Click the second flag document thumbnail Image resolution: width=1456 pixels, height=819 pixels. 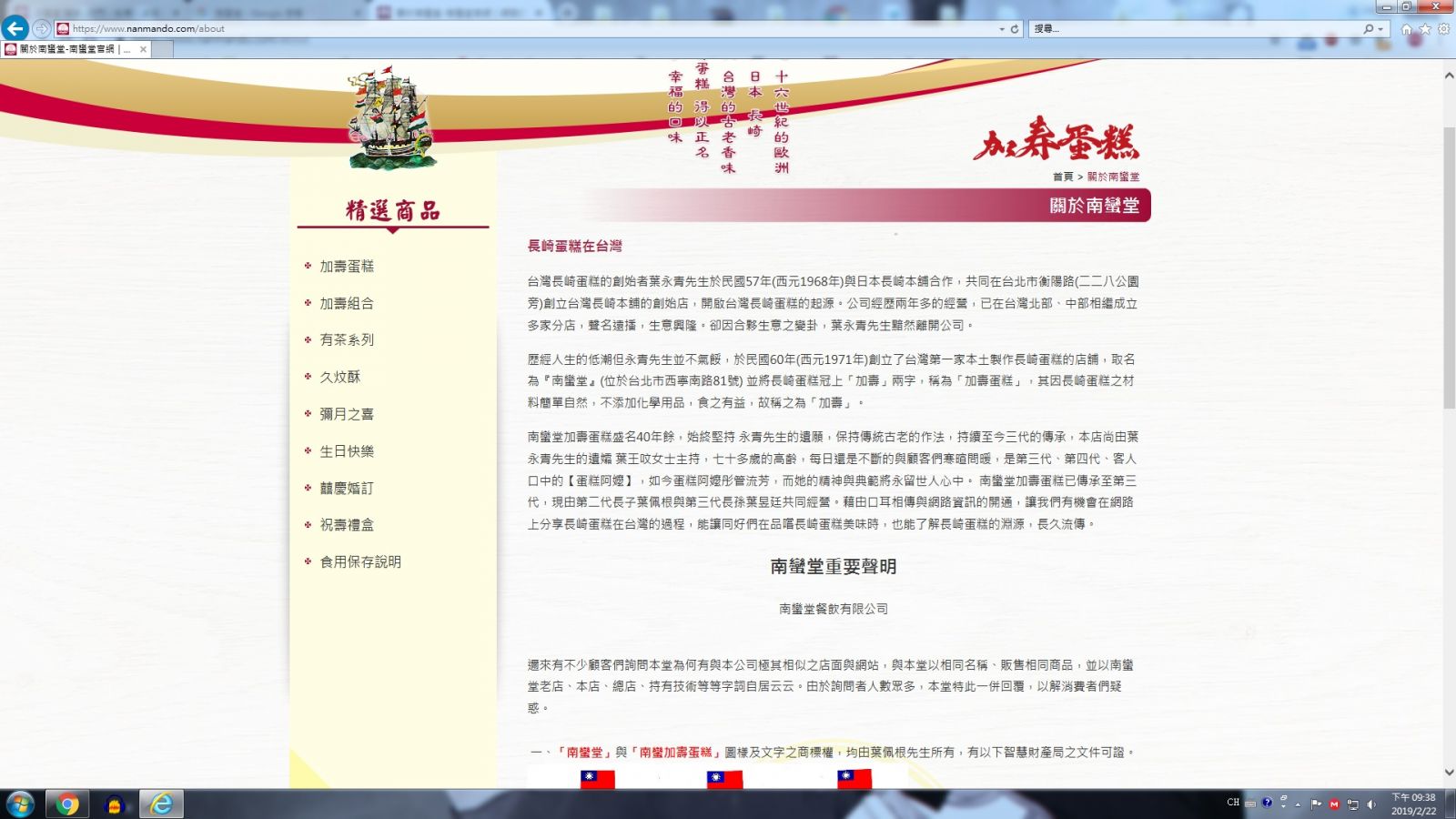click(x=724, y=779)
